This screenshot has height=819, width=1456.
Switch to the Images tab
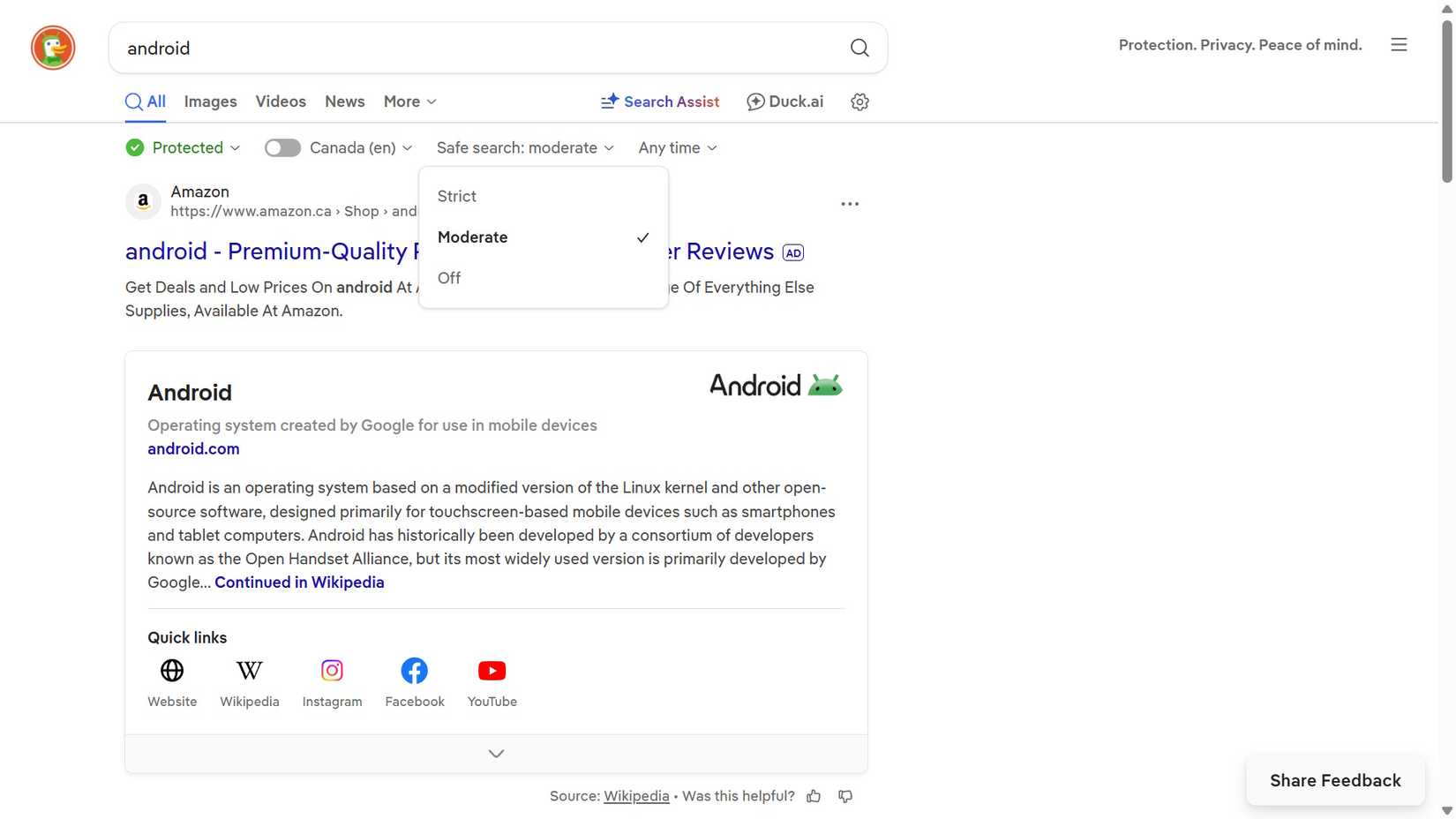[210, 101]
